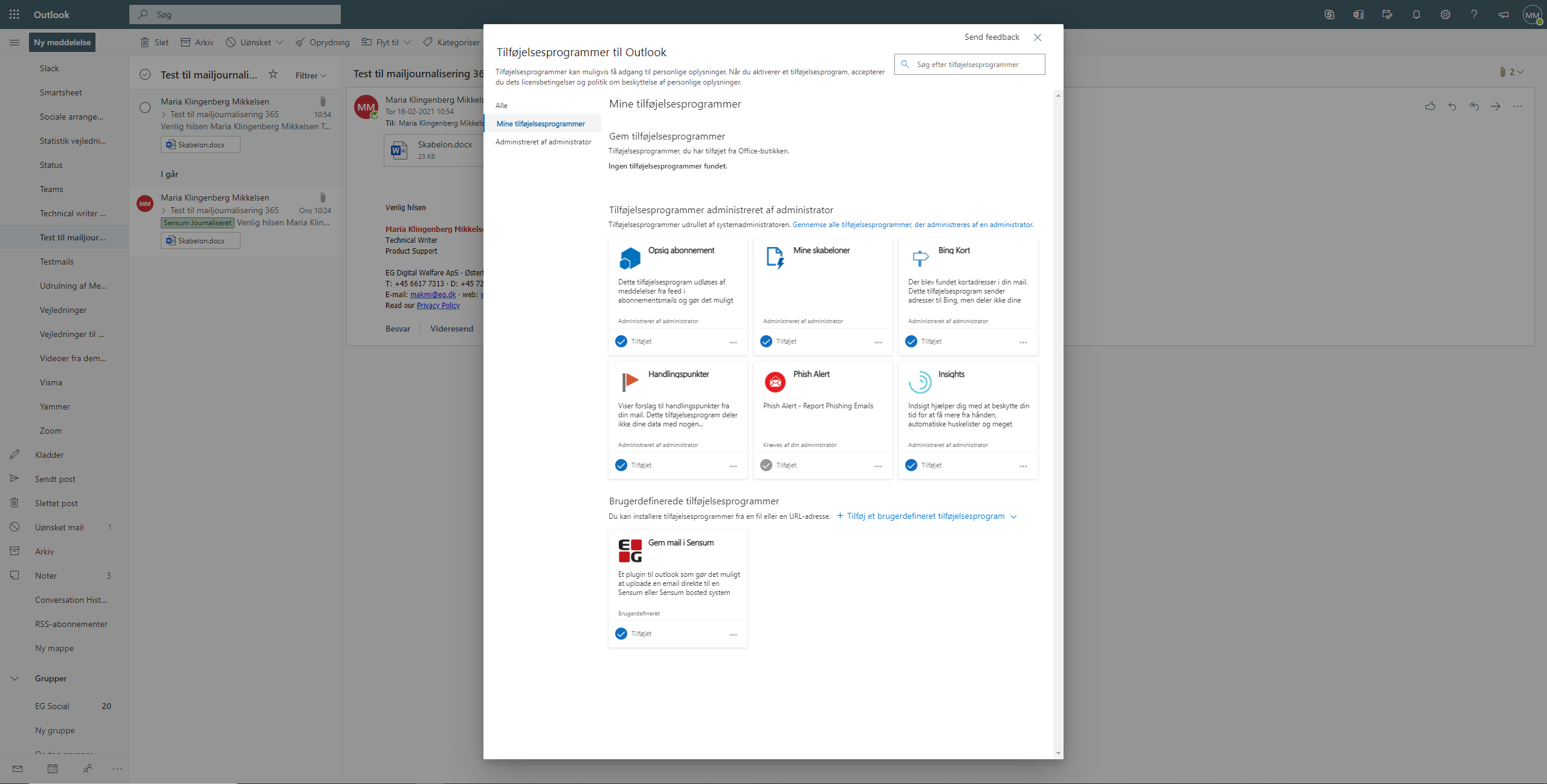This screenshot has height=784, width=1547.
Task: Toggle the Tilføjet checkmark for Insights
Action: (911, 465)
